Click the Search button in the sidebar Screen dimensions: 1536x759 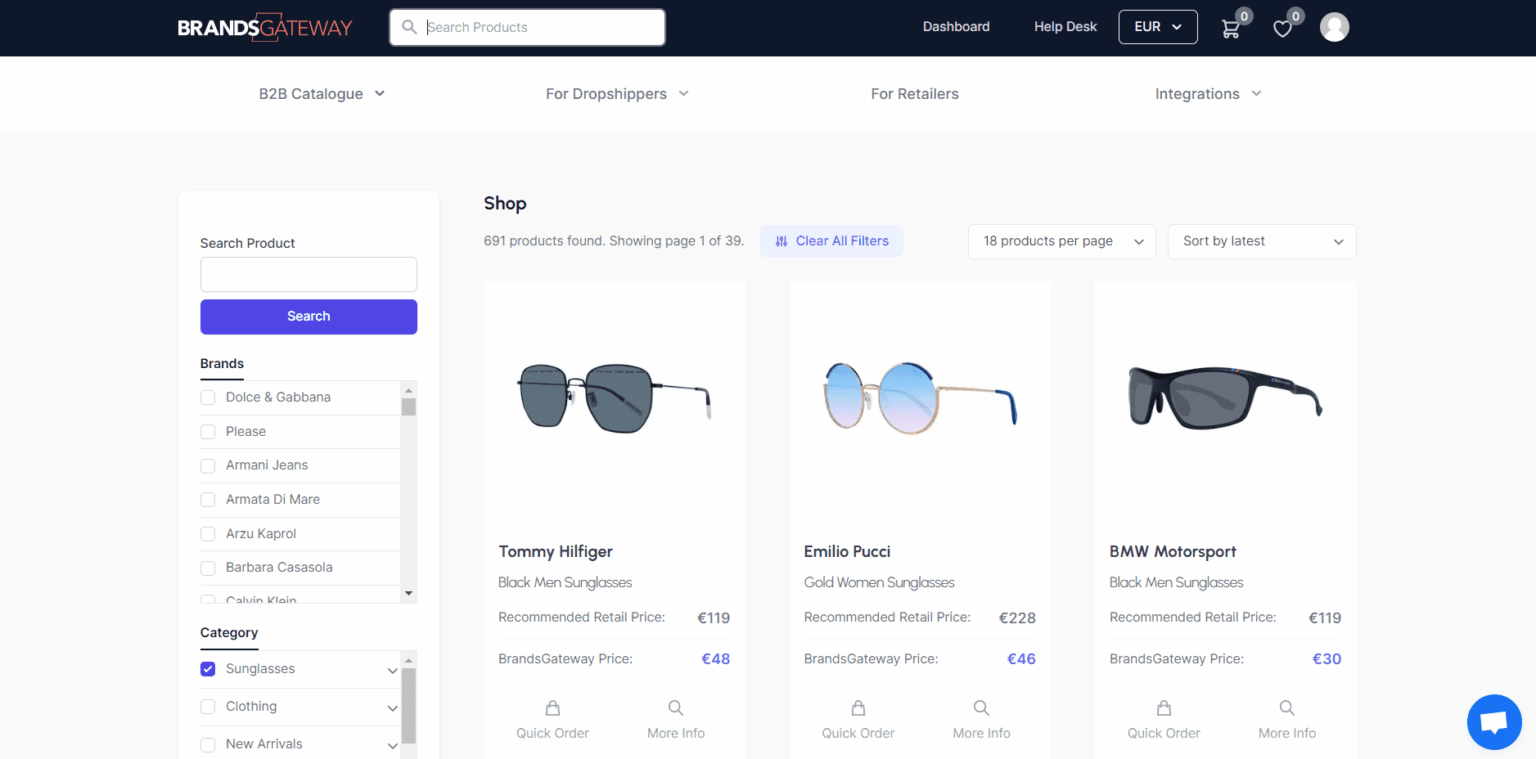tap(308, 316)
